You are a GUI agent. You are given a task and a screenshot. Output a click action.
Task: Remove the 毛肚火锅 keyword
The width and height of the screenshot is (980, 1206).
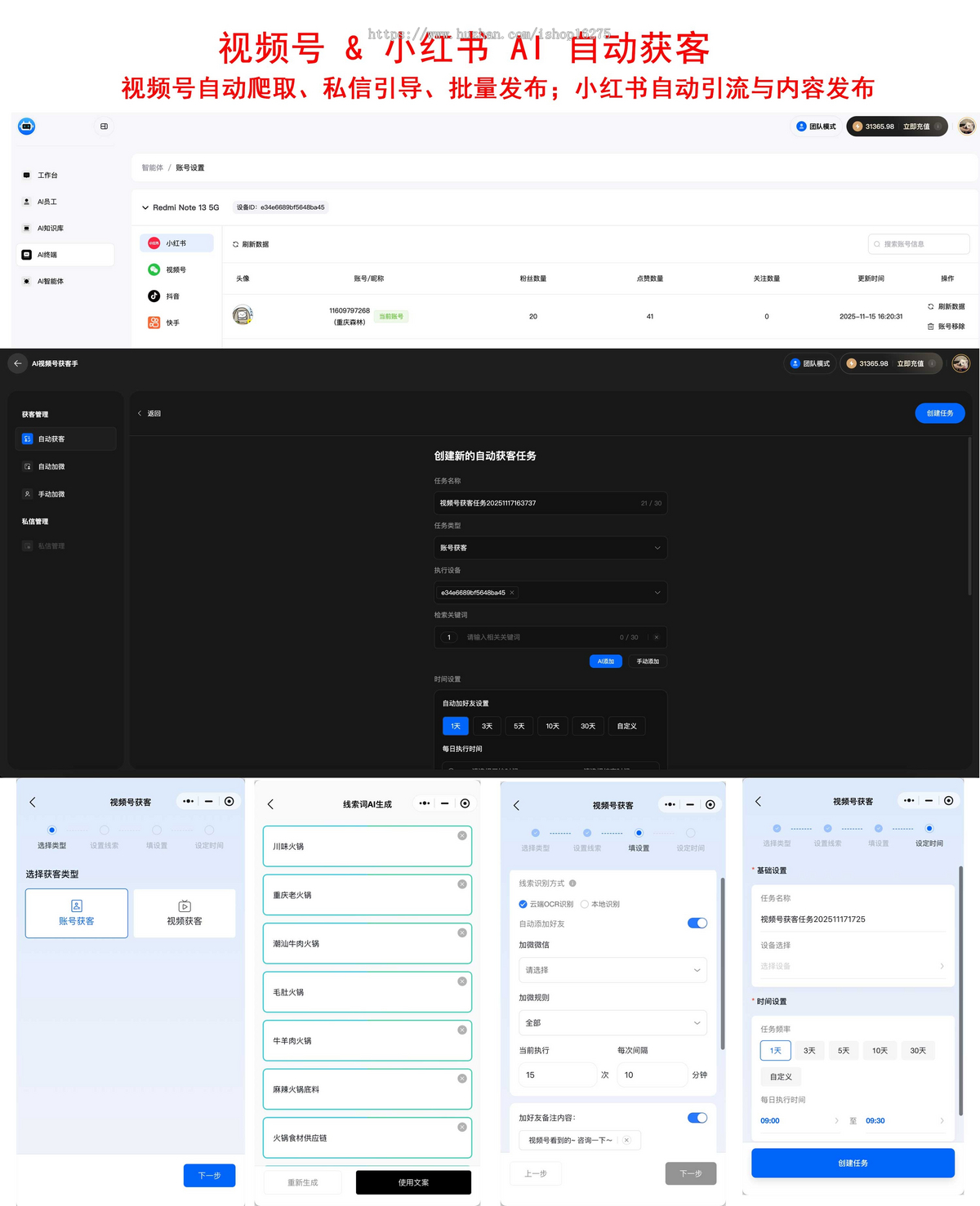[x=462, y=981]
